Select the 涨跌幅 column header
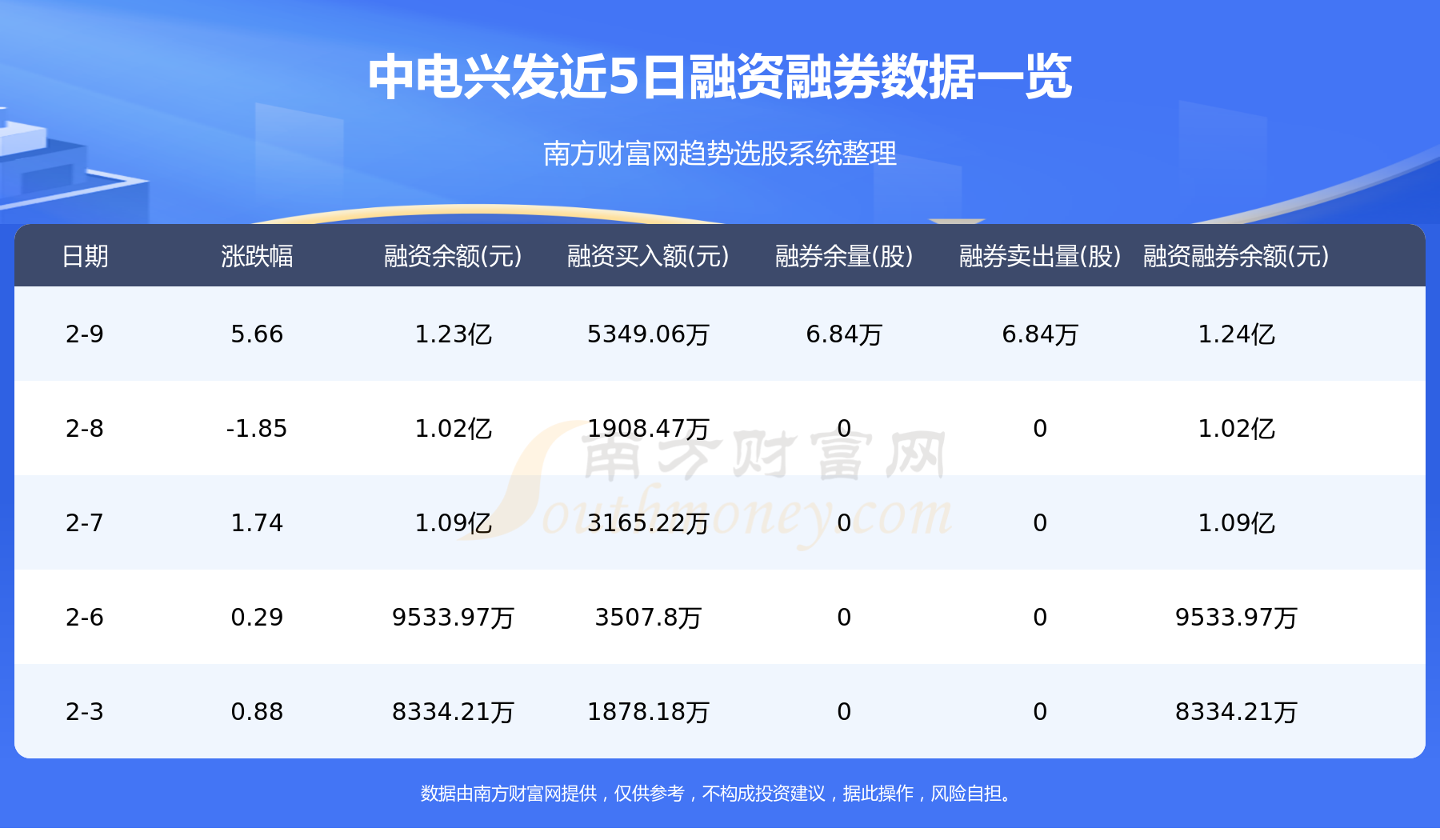 point(257,256)
